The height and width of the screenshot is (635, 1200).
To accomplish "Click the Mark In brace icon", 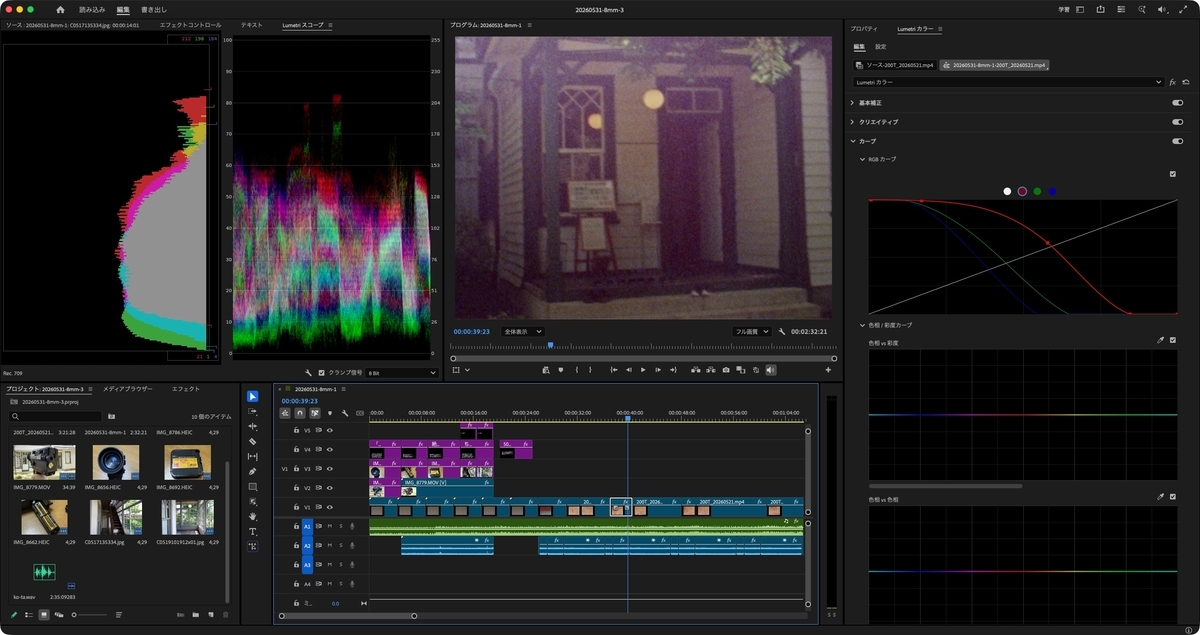I will pos(577,369).
